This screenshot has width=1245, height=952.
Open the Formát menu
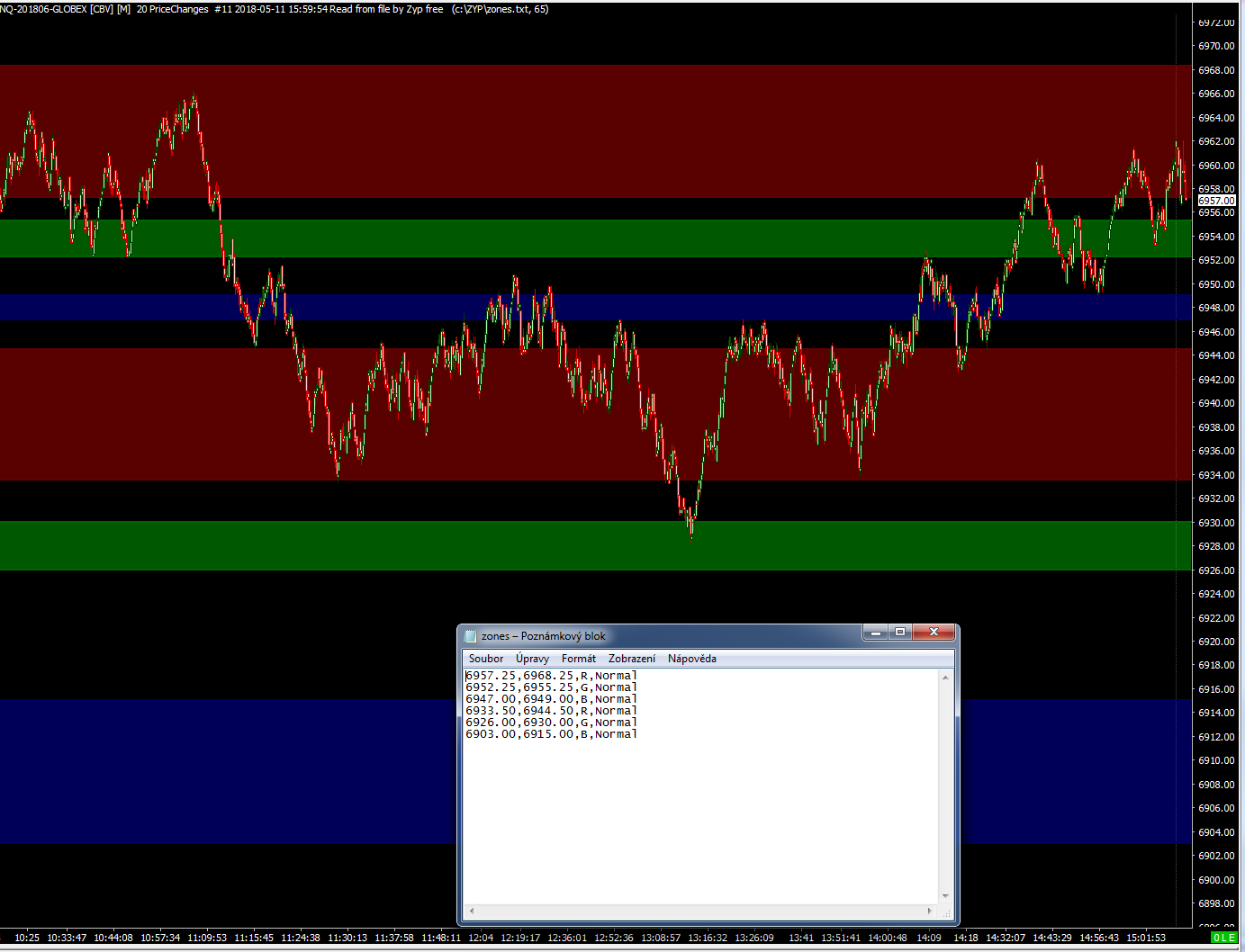coord(578,659)
